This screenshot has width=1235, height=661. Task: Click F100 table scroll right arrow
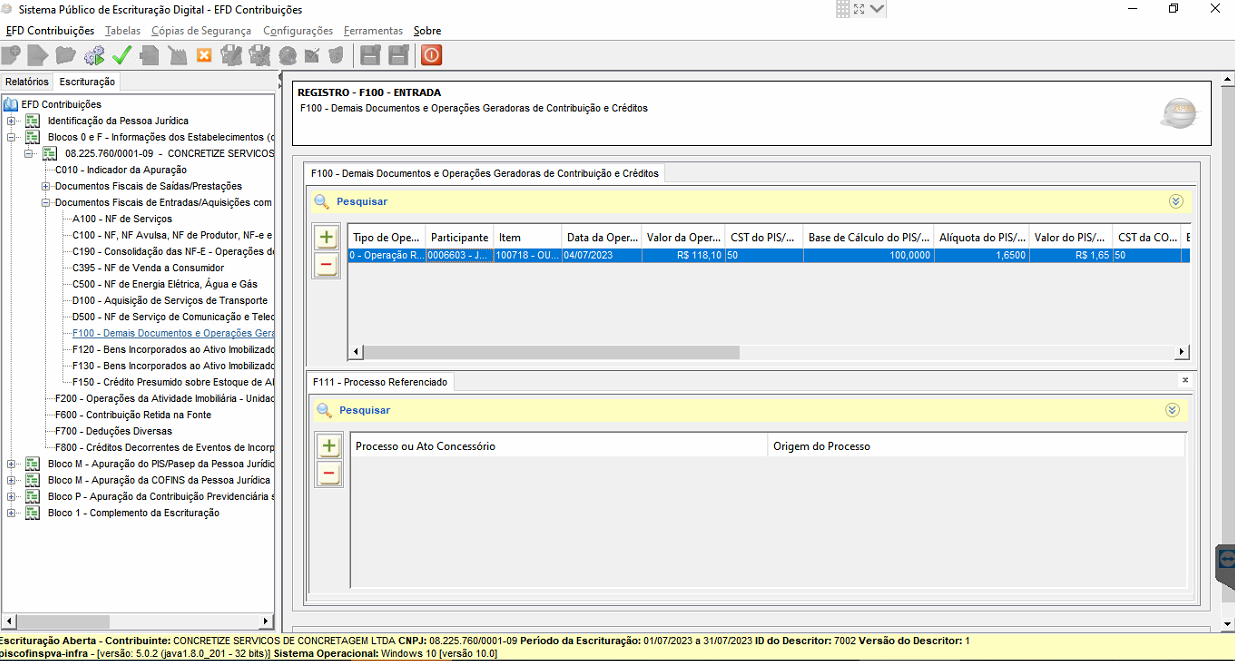click(x=1182, y=352)
